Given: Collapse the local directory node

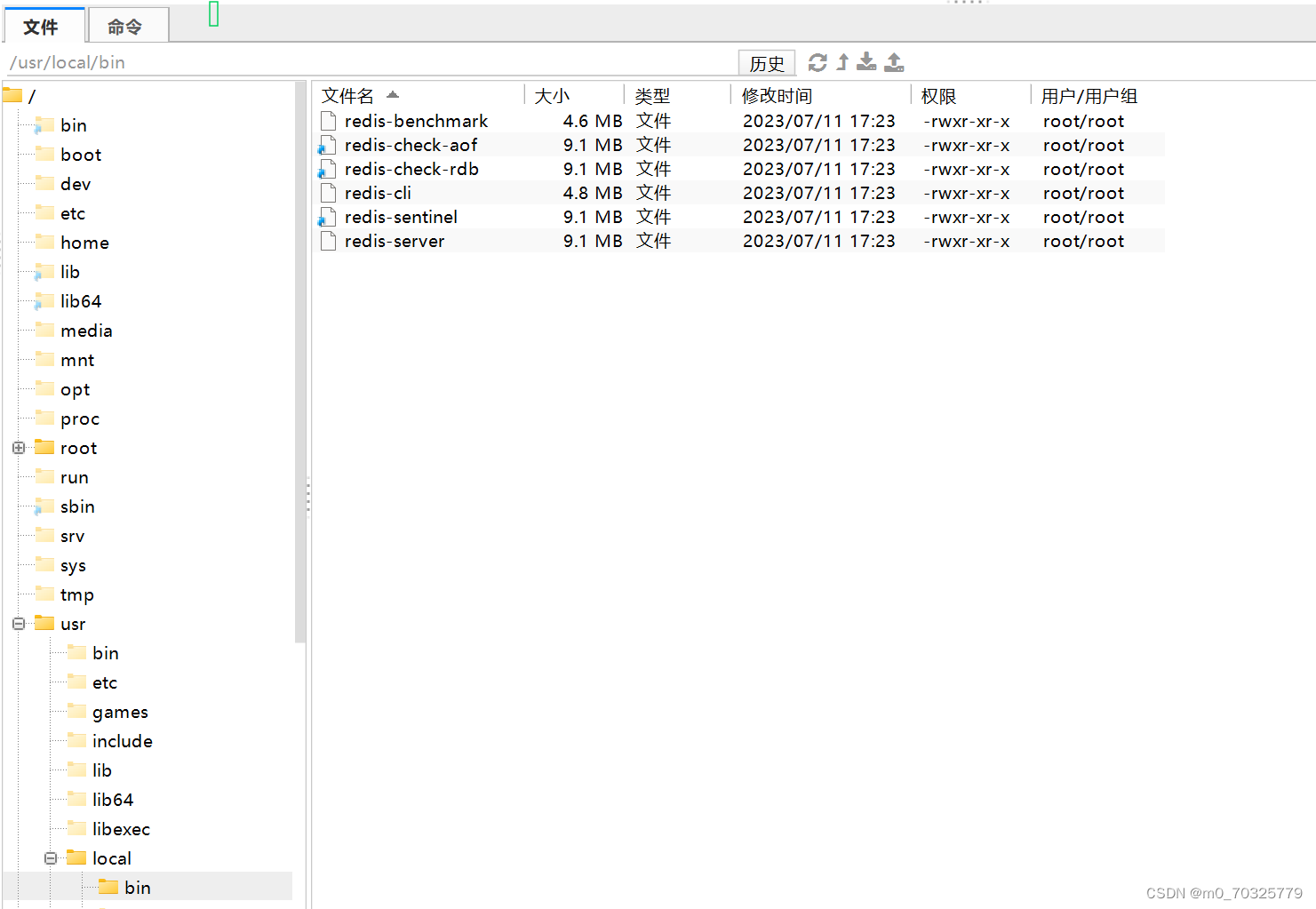Looking at the screenshot, I should [51, 857].
